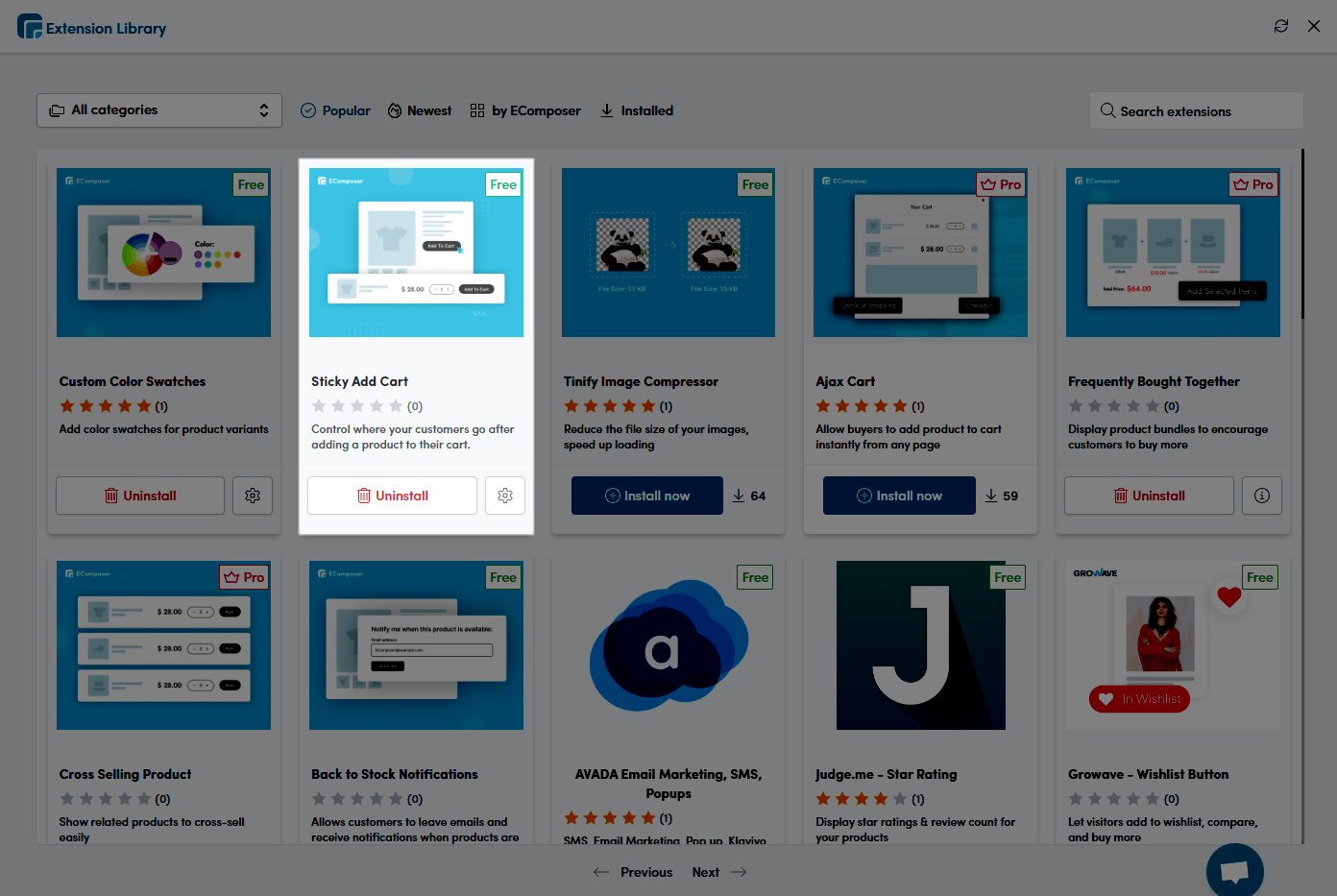Click the refresh icon in the header

tap(1281, 26)
